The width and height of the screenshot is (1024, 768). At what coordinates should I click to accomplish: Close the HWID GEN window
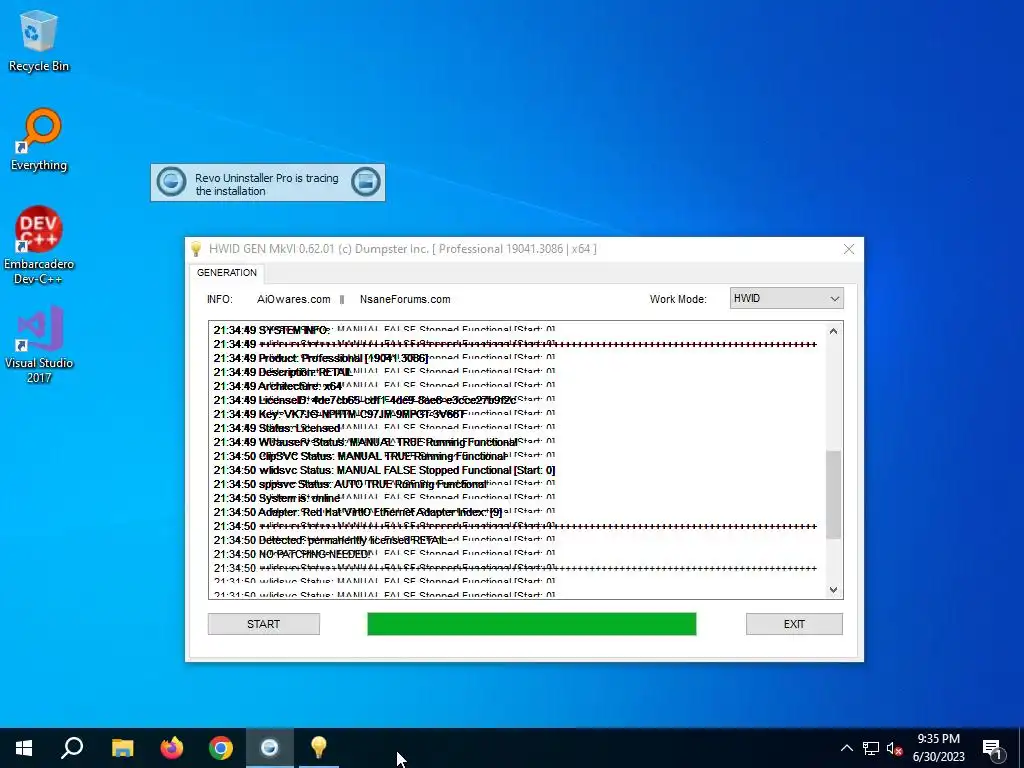[x=849, y=249]
